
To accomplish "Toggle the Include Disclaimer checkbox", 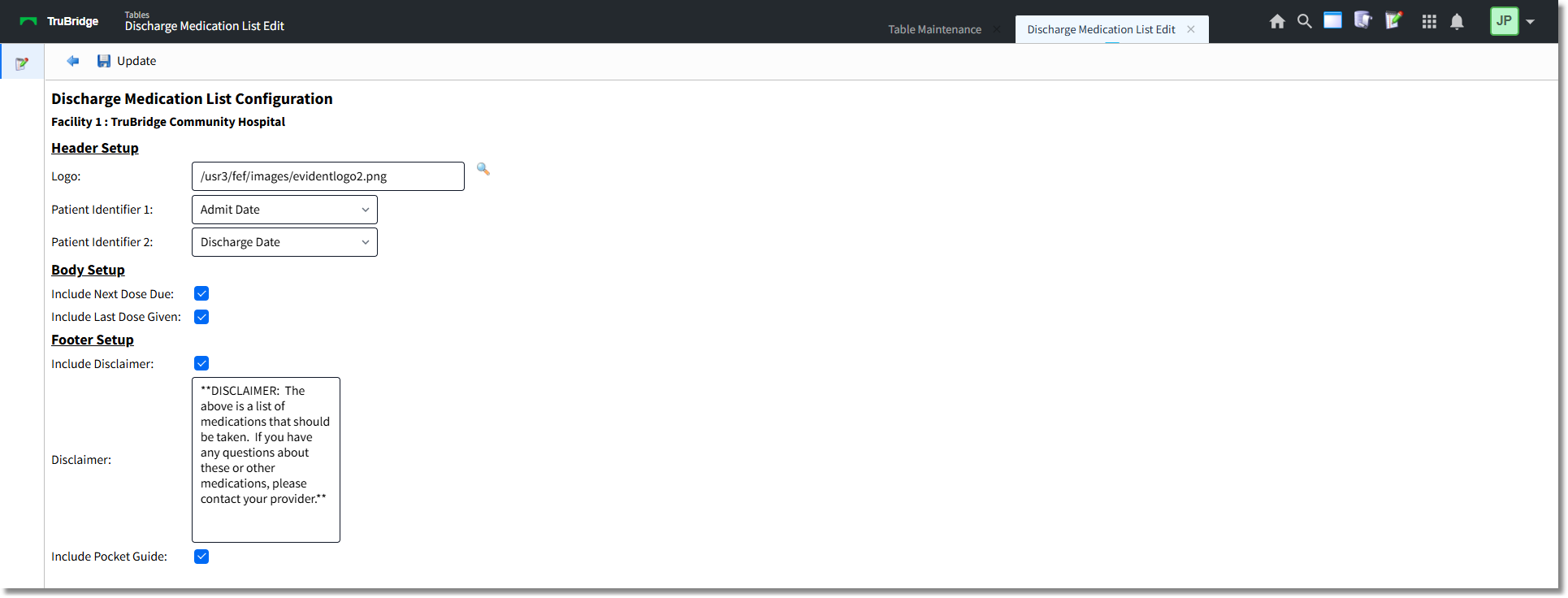I will point(201,363).
